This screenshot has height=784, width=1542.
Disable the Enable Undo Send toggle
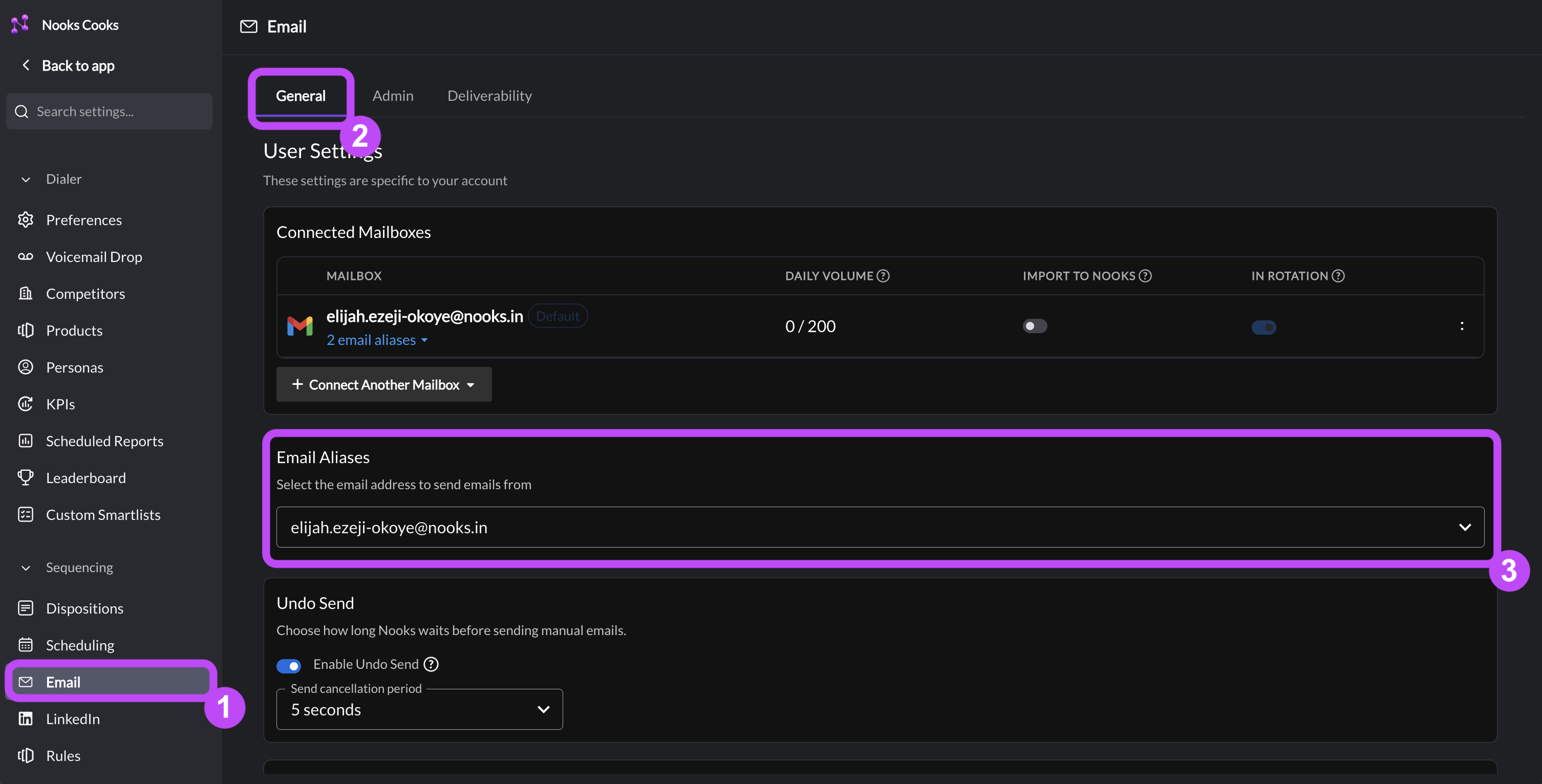point(289,665)
